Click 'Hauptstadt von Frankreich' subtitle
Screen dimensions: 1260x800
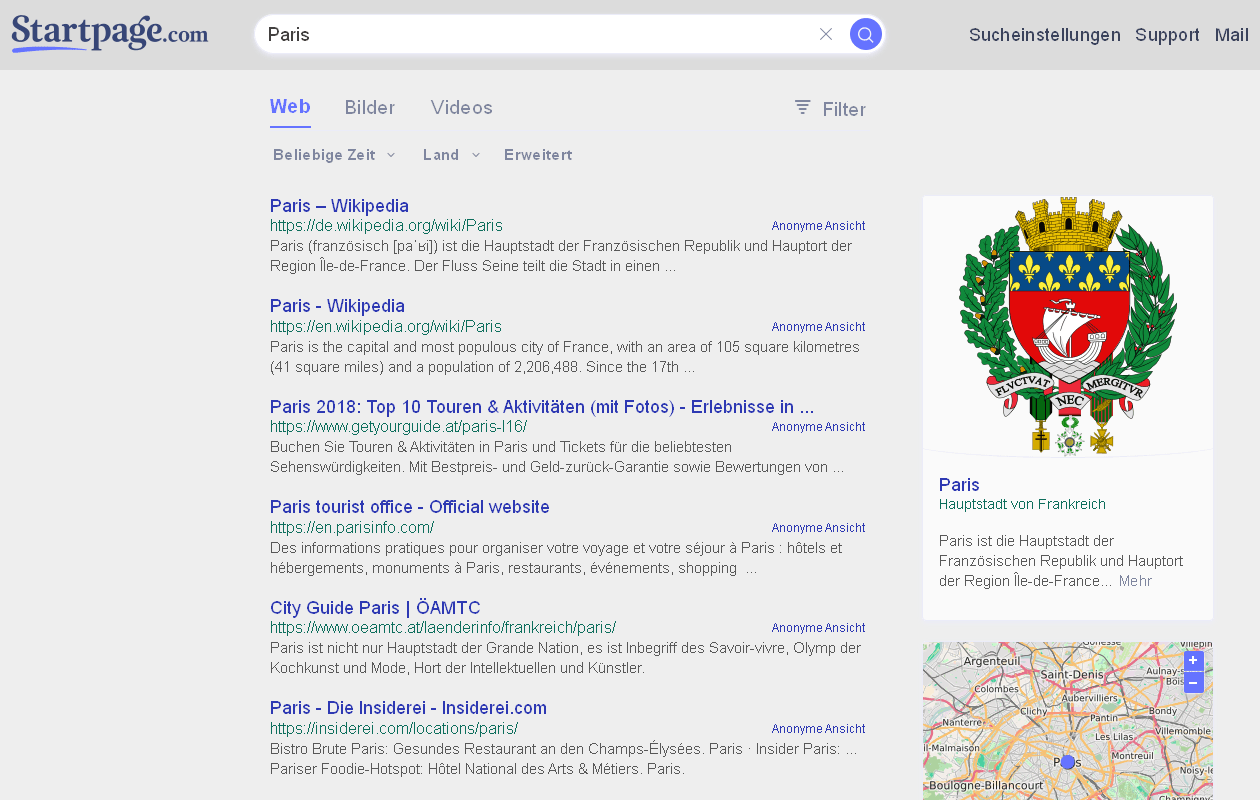[1022, 504]
